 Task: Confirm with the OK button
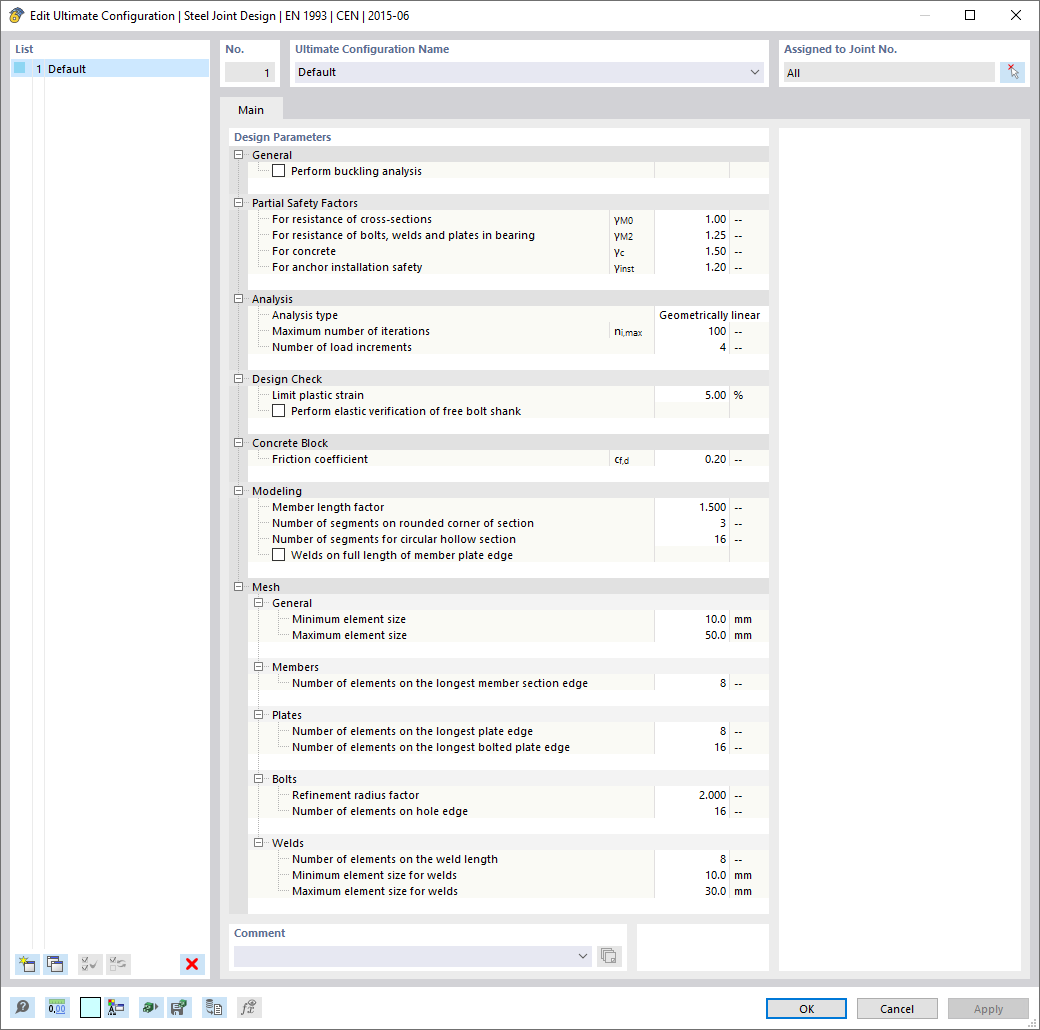[806, 1008]
